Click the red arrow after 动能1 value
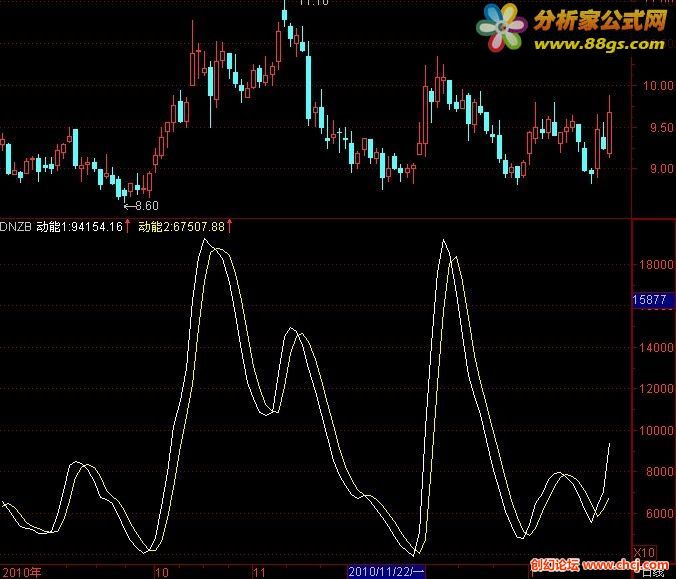This screenshot has height=579, width=676. pyautogui.click(x=128, y=226)
